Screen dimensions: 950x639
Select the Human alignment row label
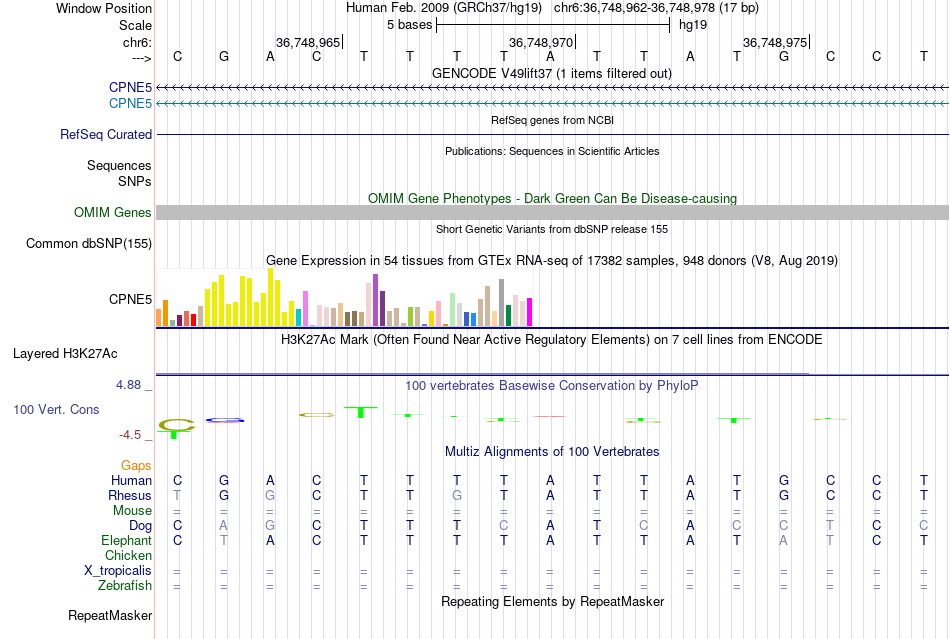coord(131,480)
